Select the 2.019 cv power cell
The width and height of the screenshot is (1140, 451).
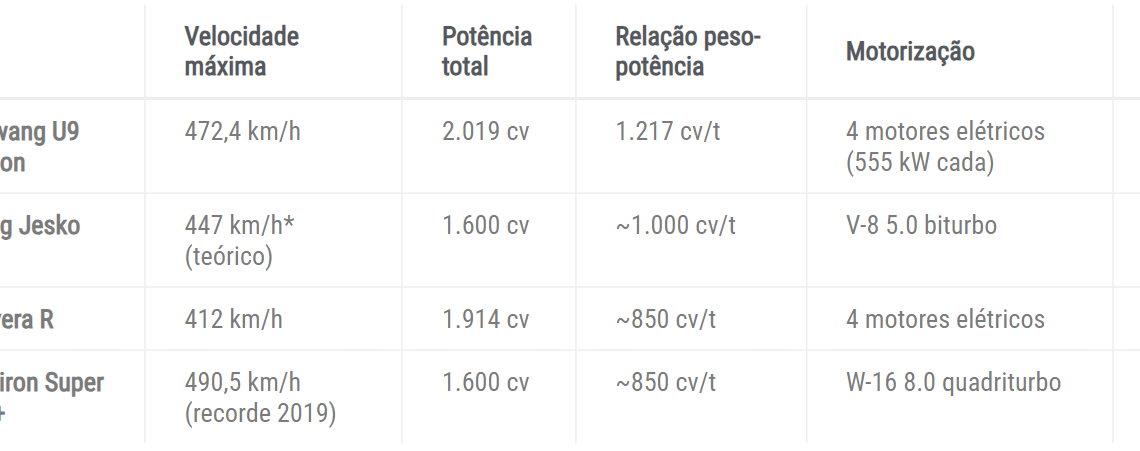(x=486, y=131)
